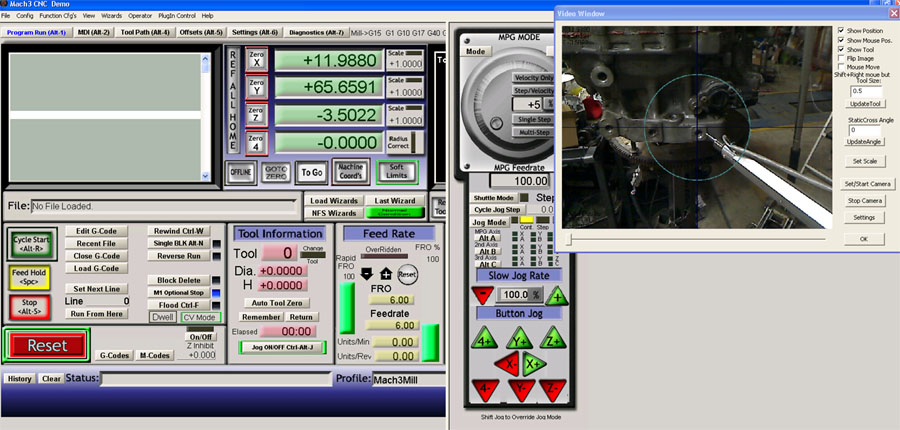Click the Zero X axis button

click(x=256, y=60)
